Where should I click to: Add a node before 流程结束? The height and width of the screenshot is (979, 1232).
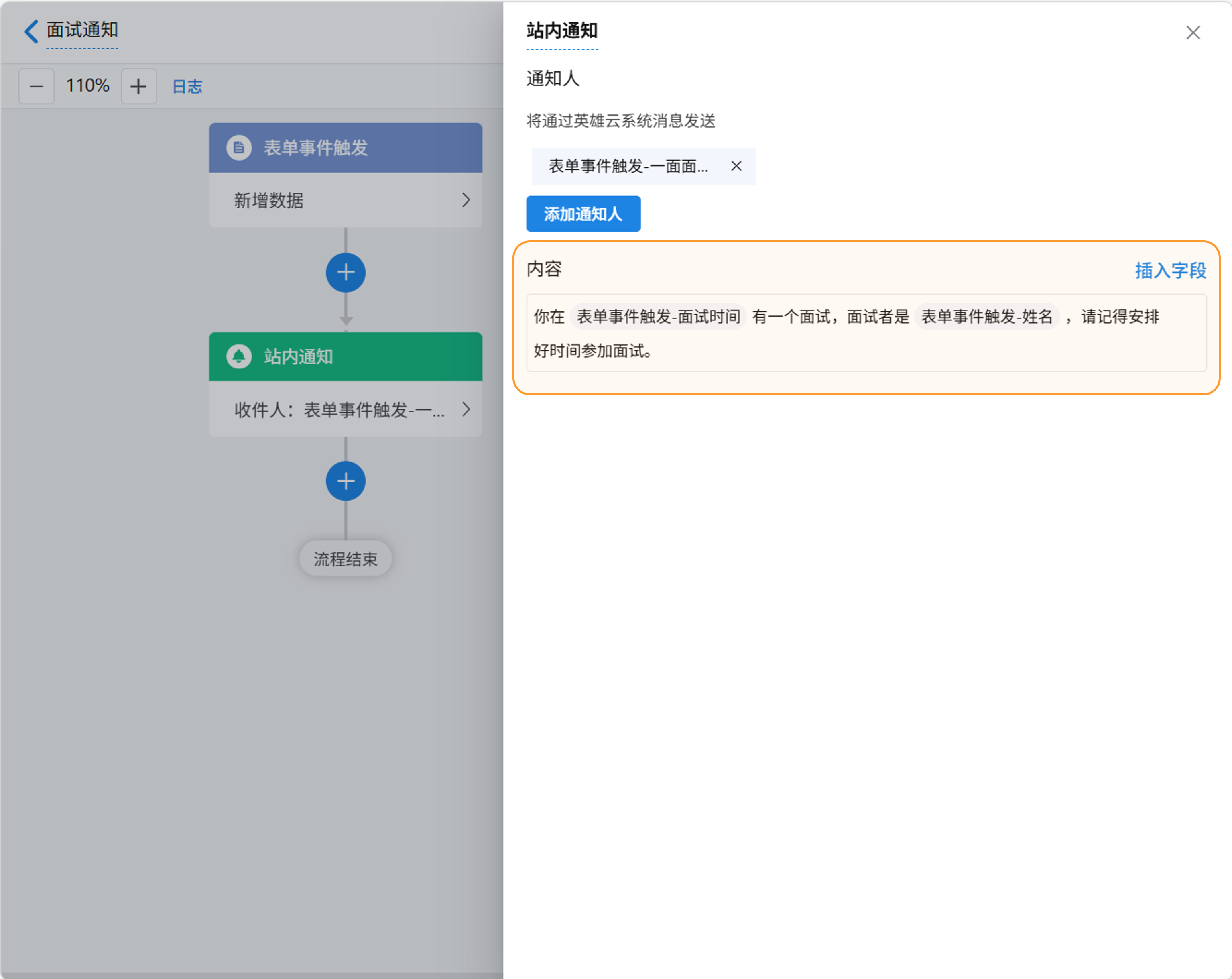point(346,481)
